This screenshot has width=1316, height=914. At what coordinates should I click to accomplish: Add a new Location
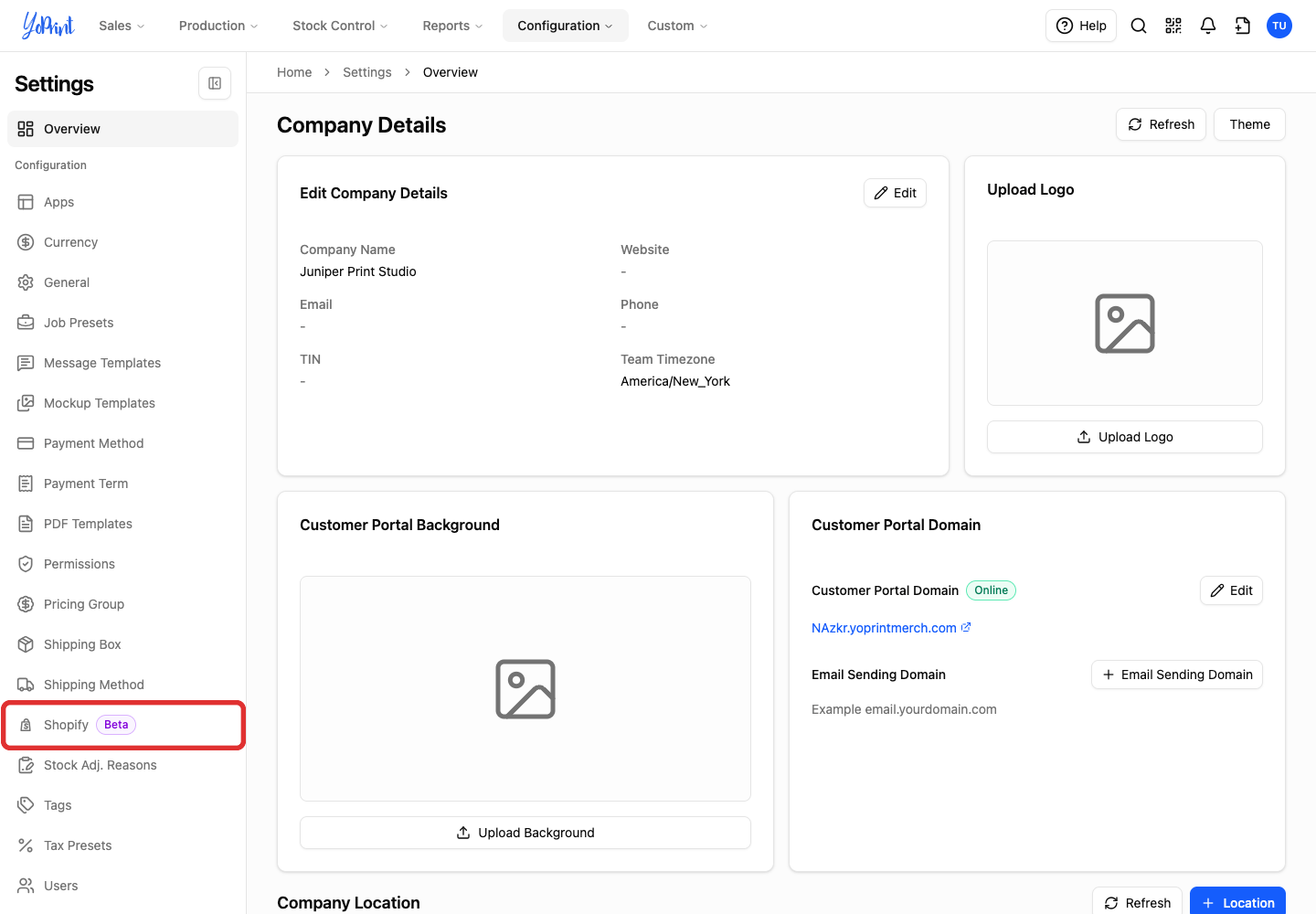pos(1237,902)
